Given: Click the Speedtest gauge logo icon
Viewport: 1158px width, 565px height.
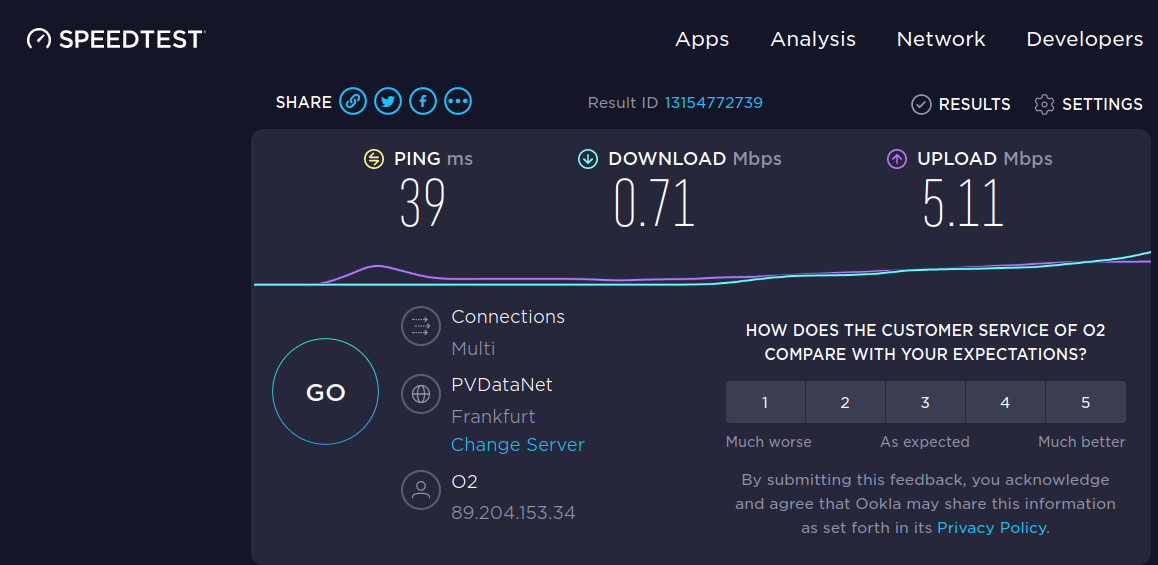Looking at the screenshot, I should [38, 39].
